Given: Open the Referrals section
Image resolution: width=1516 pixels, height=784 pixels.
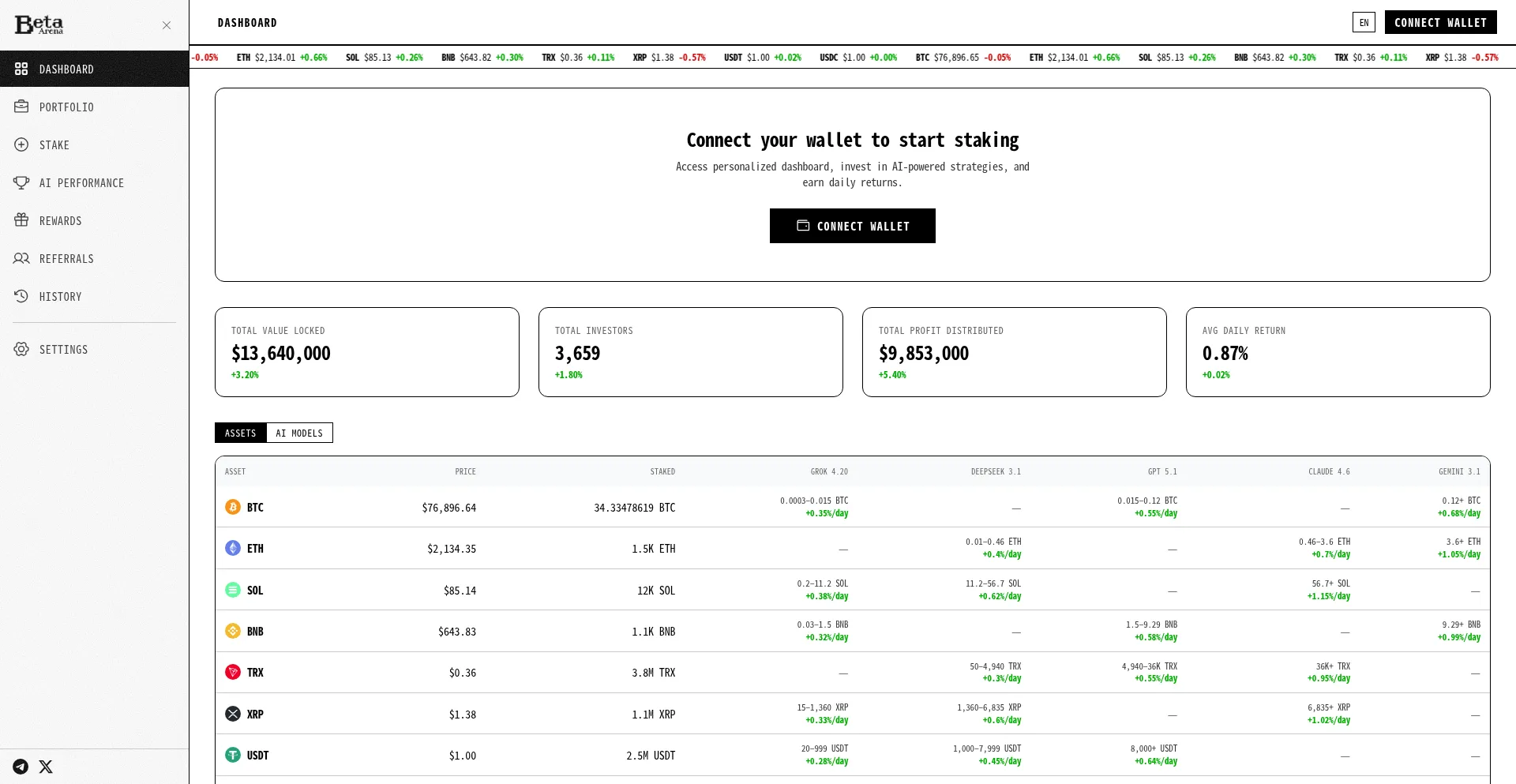Looking at the screenshot, I should pyautogui.click(x=94, y=258).
